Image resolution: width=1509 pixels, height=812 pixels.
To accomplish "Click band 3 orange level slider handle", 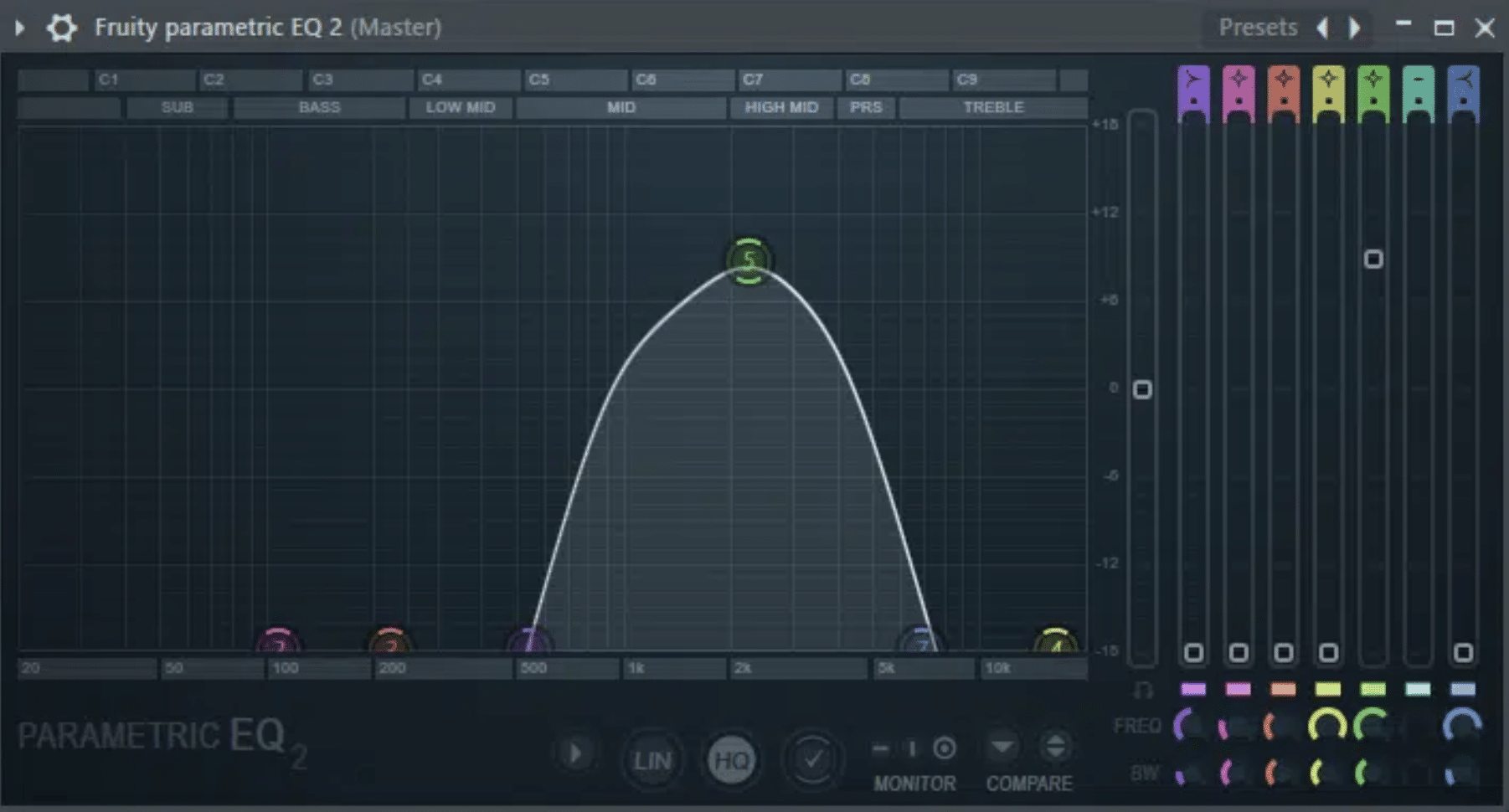I will click(x=1283, y=652).
